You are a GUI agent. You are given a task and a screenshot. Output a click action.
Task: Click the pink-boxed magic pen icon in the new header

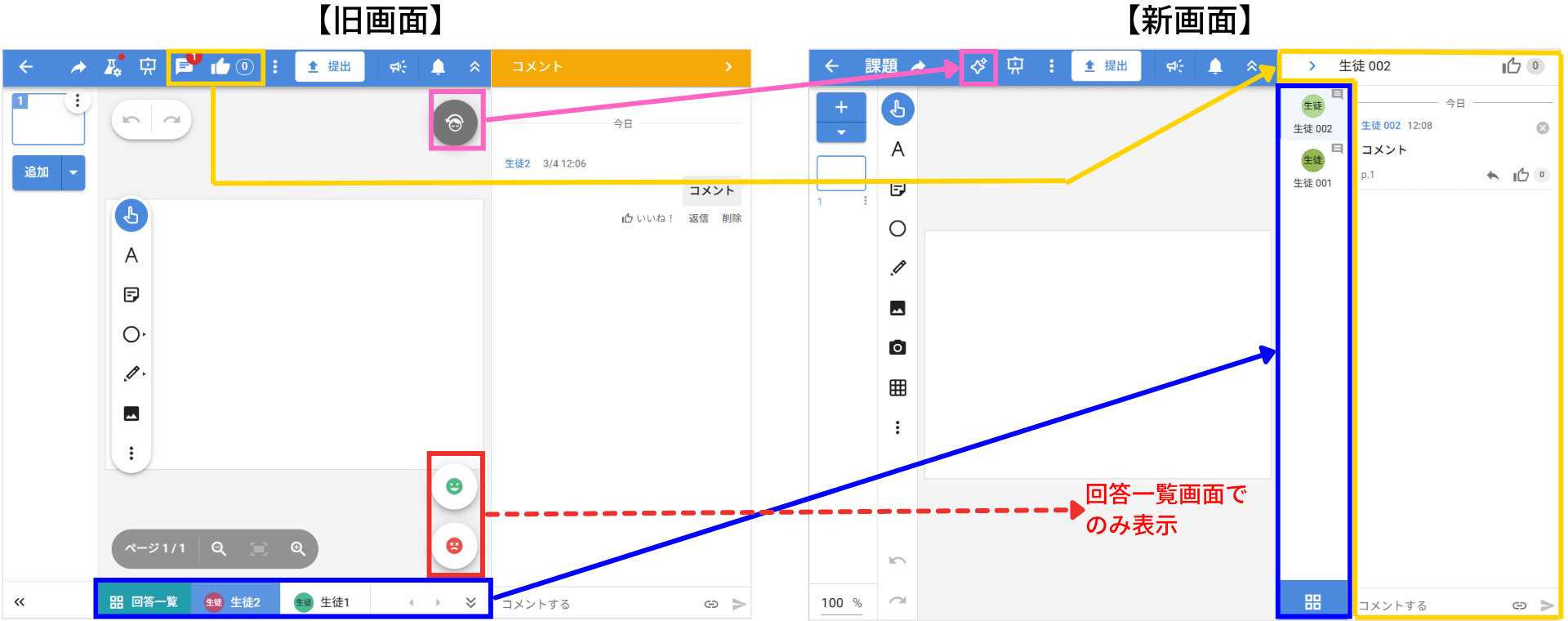978,66
